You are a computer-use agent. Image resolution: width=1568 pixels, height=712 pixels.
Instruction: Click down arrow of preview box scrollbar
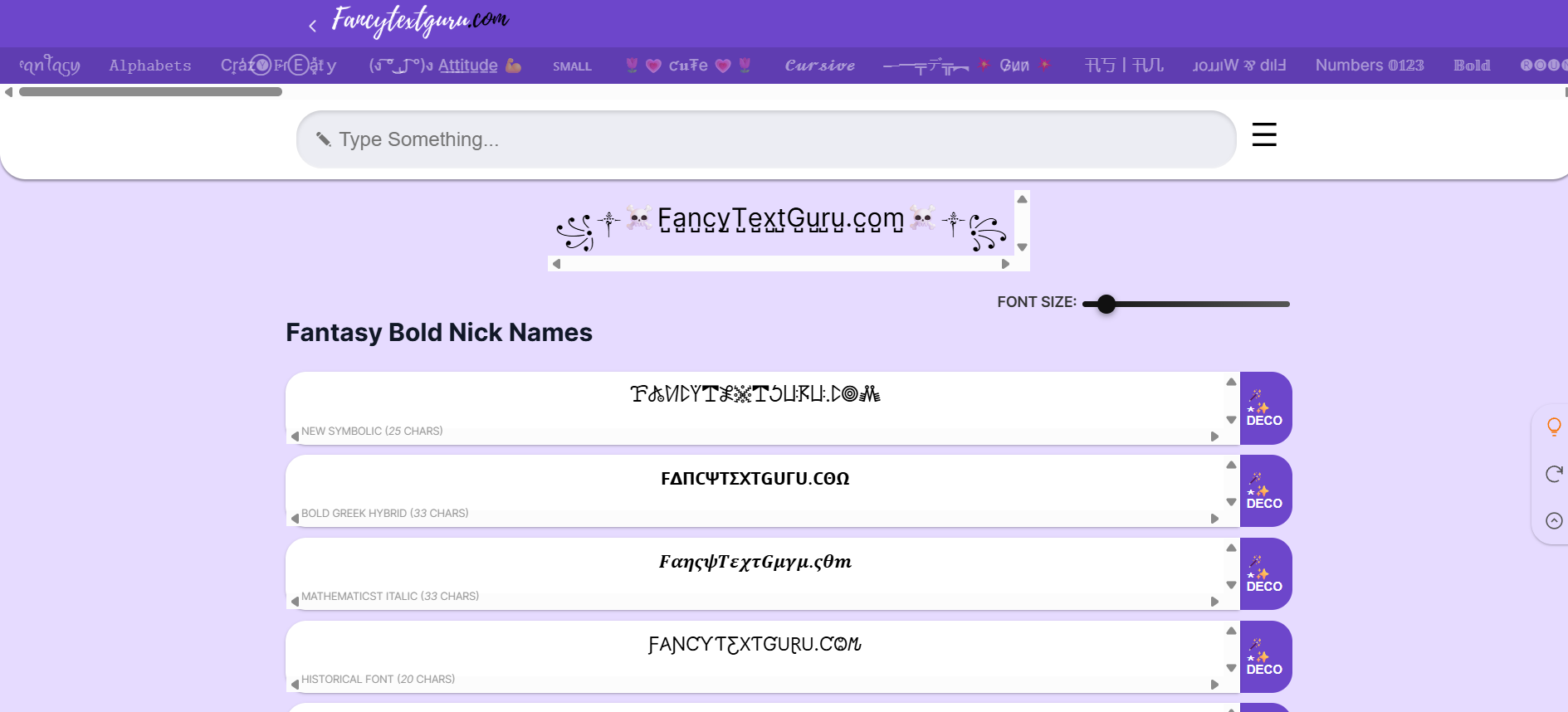(1022, 247)
